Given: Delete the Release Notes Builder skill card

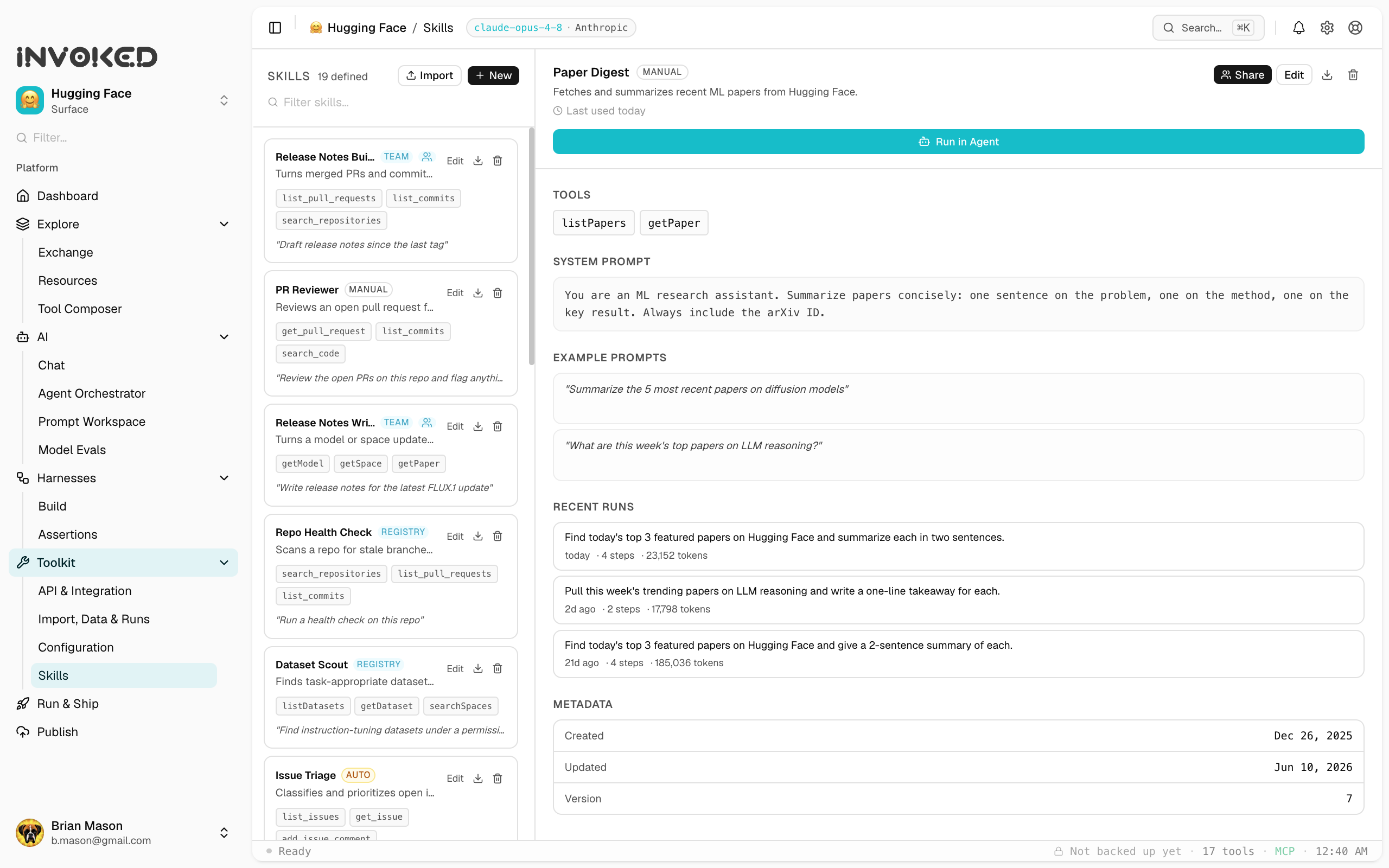Looking at the screenshot, I should [498, 161].
